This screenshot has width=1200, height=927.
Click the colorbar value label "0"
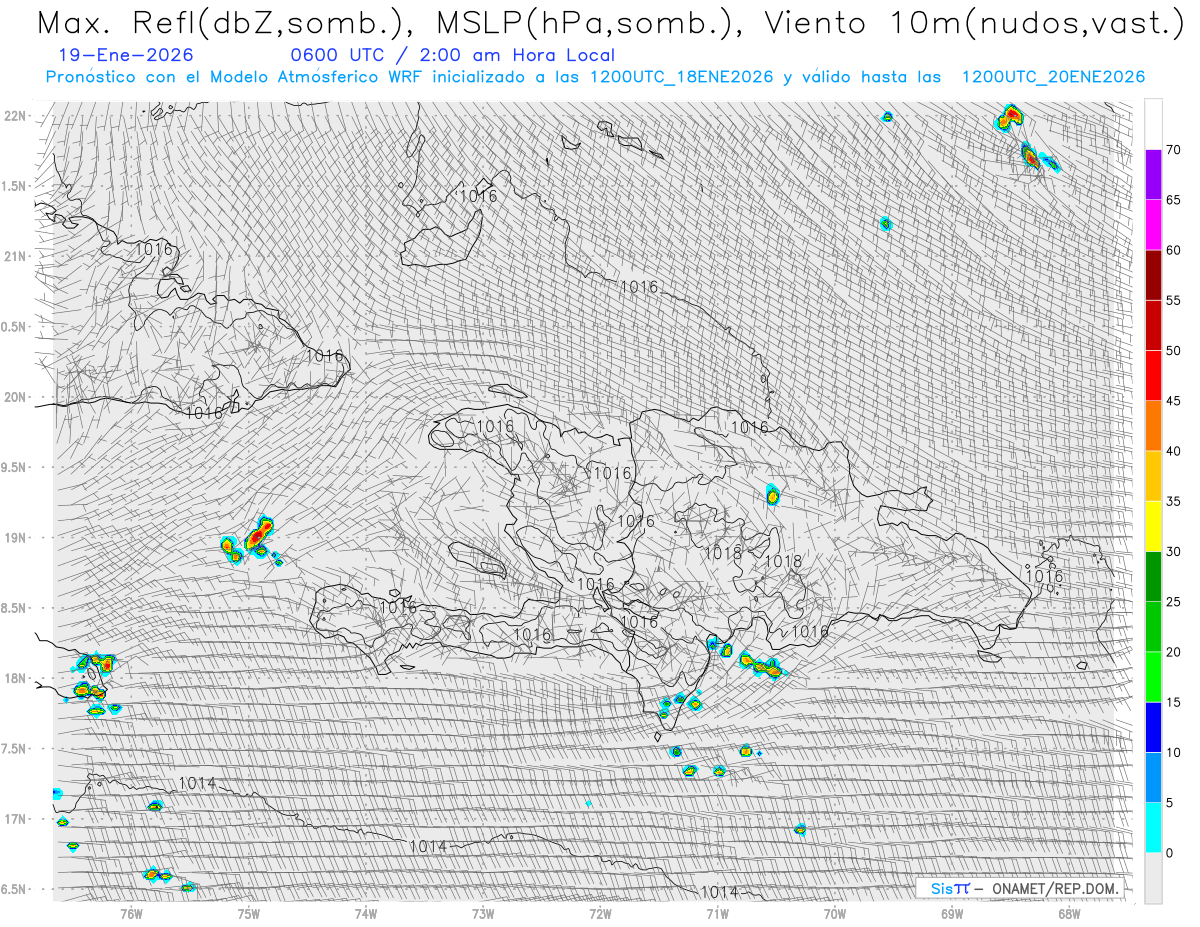pos(1170,853)
